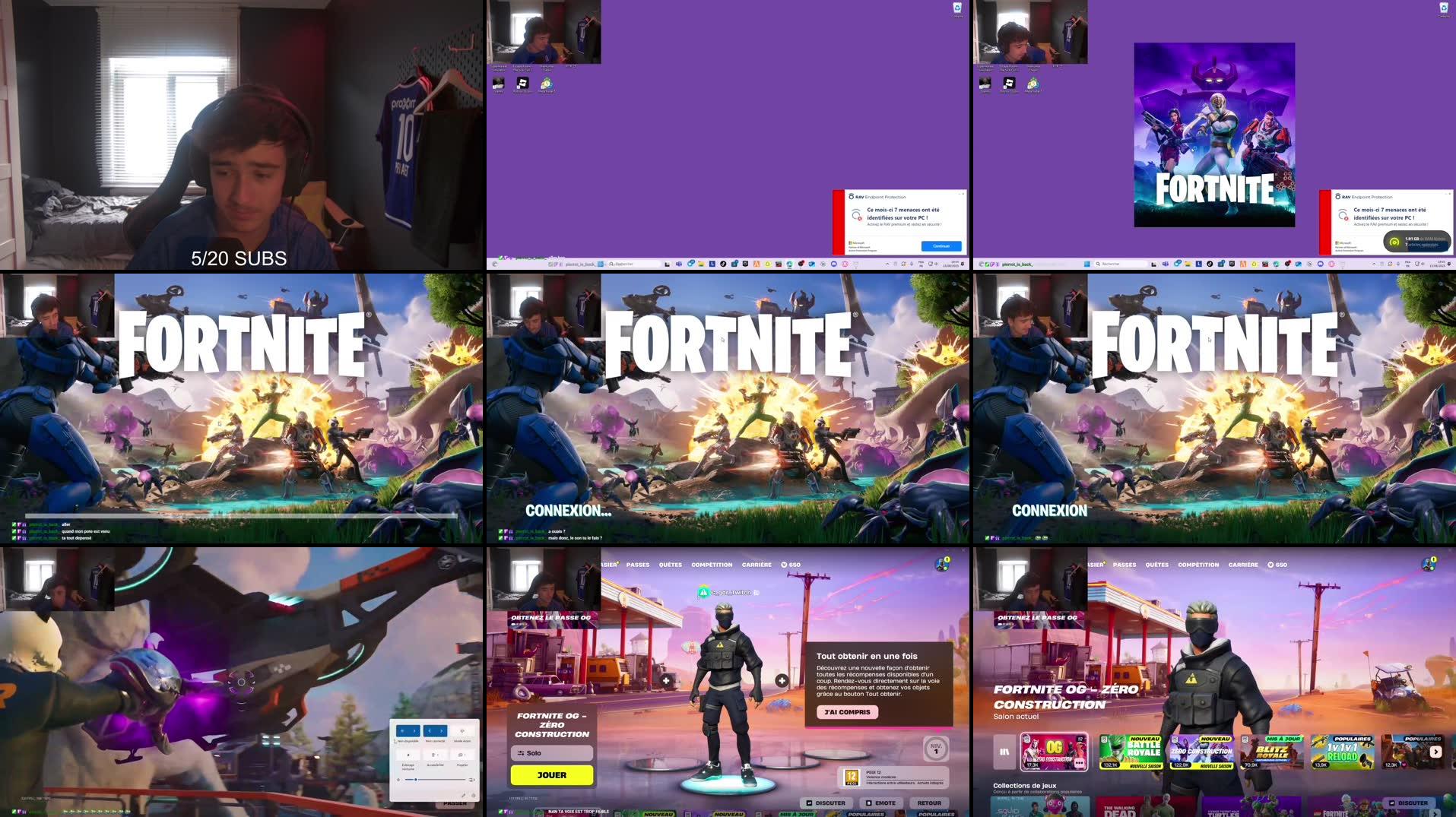
Task: Toggle the night light tile in quick settings
Action: 408,755
